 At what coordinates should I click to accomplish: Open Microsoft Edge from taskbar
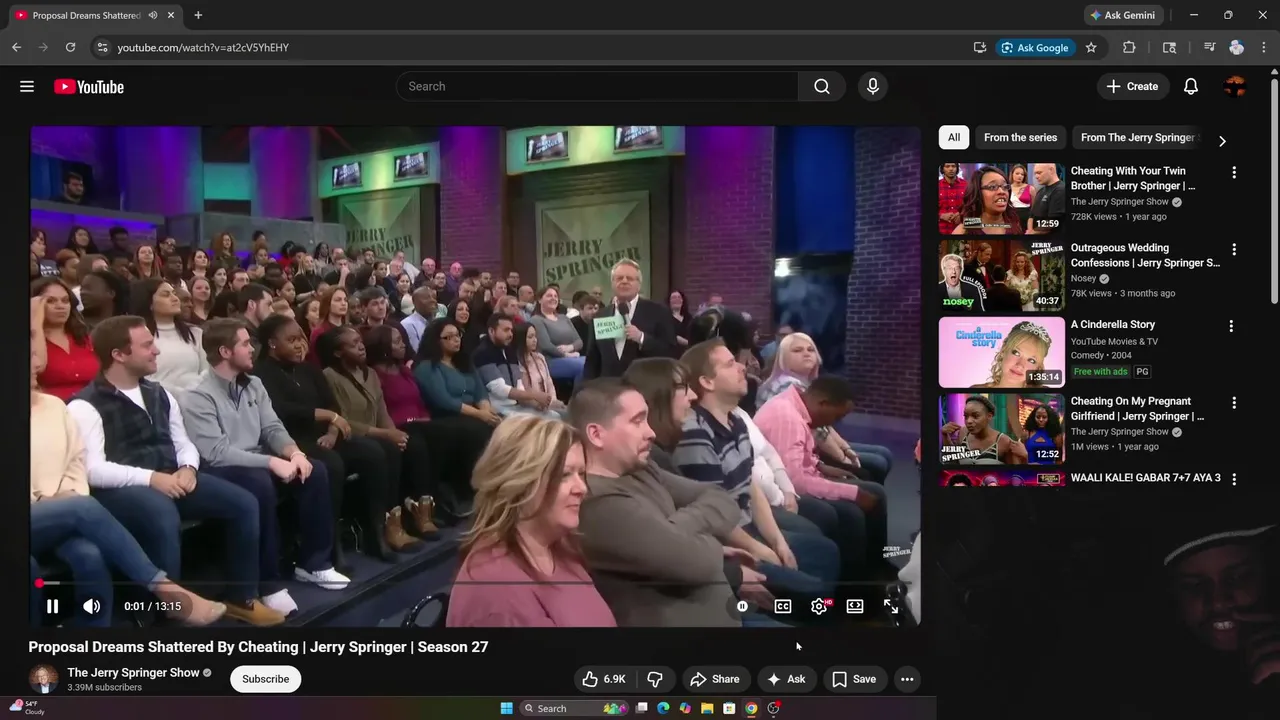663,708
